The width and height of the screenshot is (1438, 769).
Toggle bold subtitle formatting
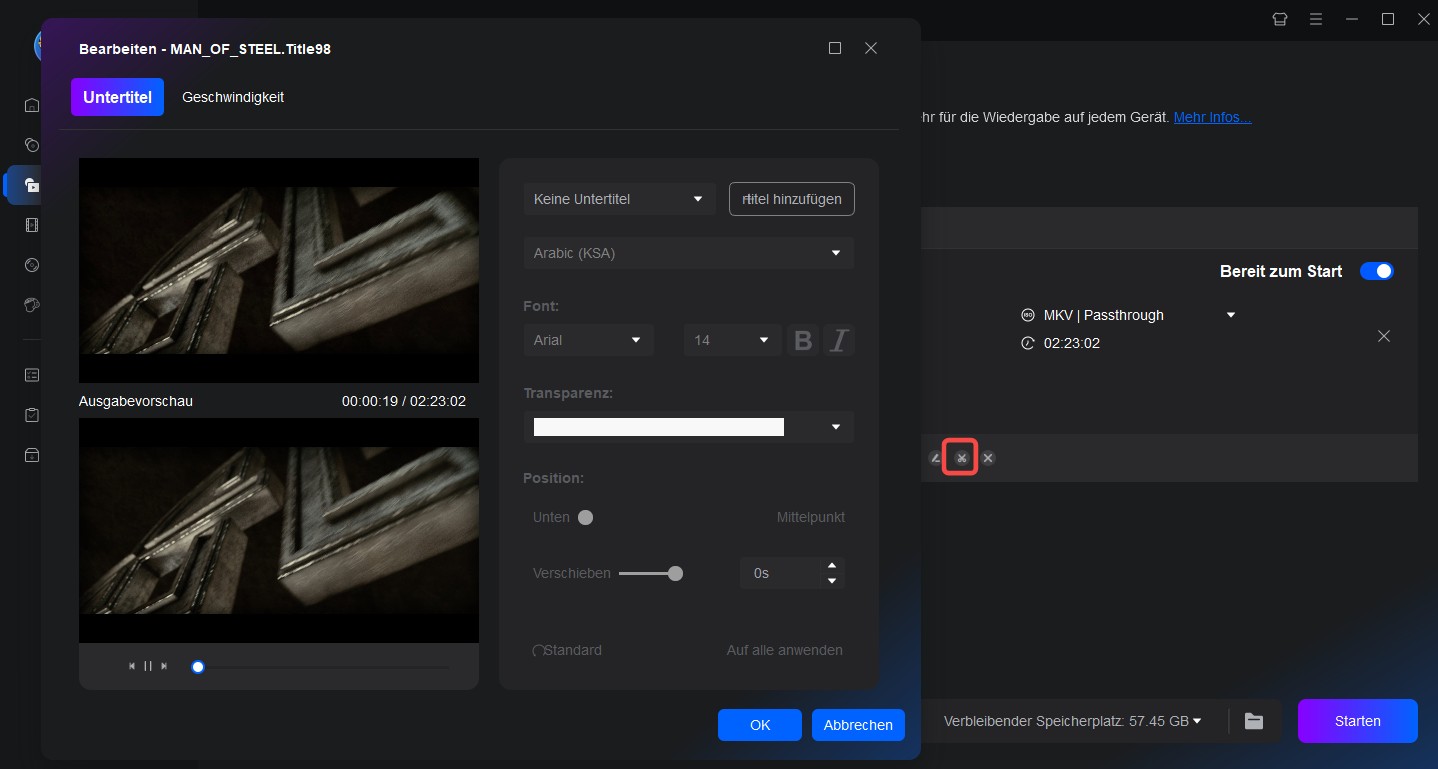click(x=802, y=340)
